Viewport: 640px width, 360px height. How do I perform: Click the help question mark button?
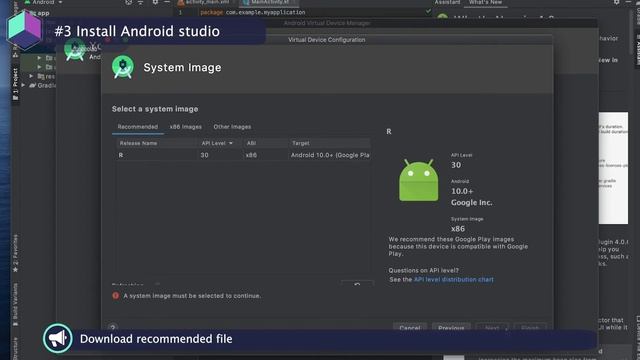pyautogui.click(x=113, y=327)
